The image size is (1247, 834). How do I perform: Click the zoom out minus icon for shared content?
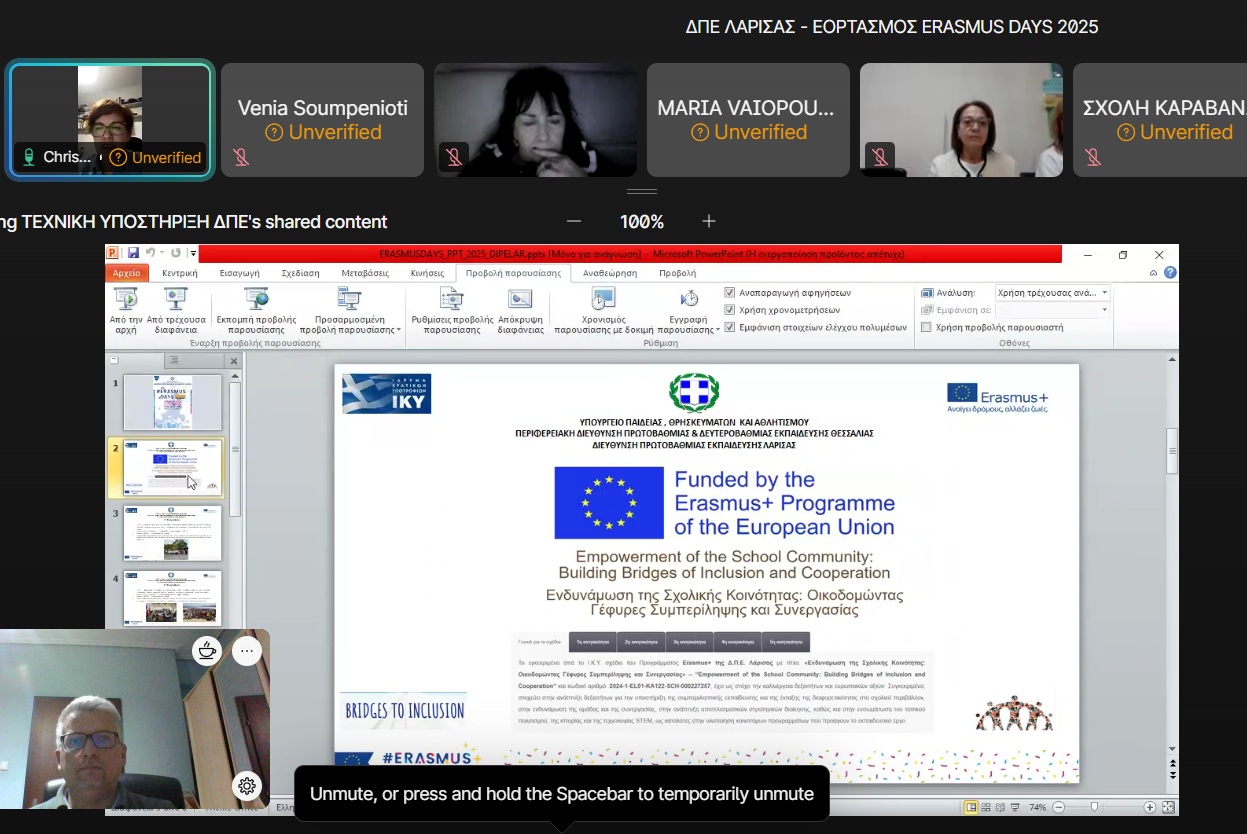click(x=574, y=221)
